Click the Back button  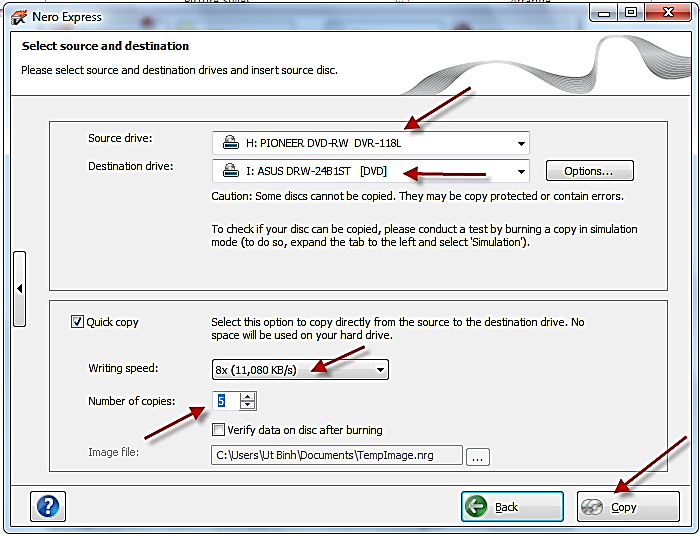[x=512, y=507]
